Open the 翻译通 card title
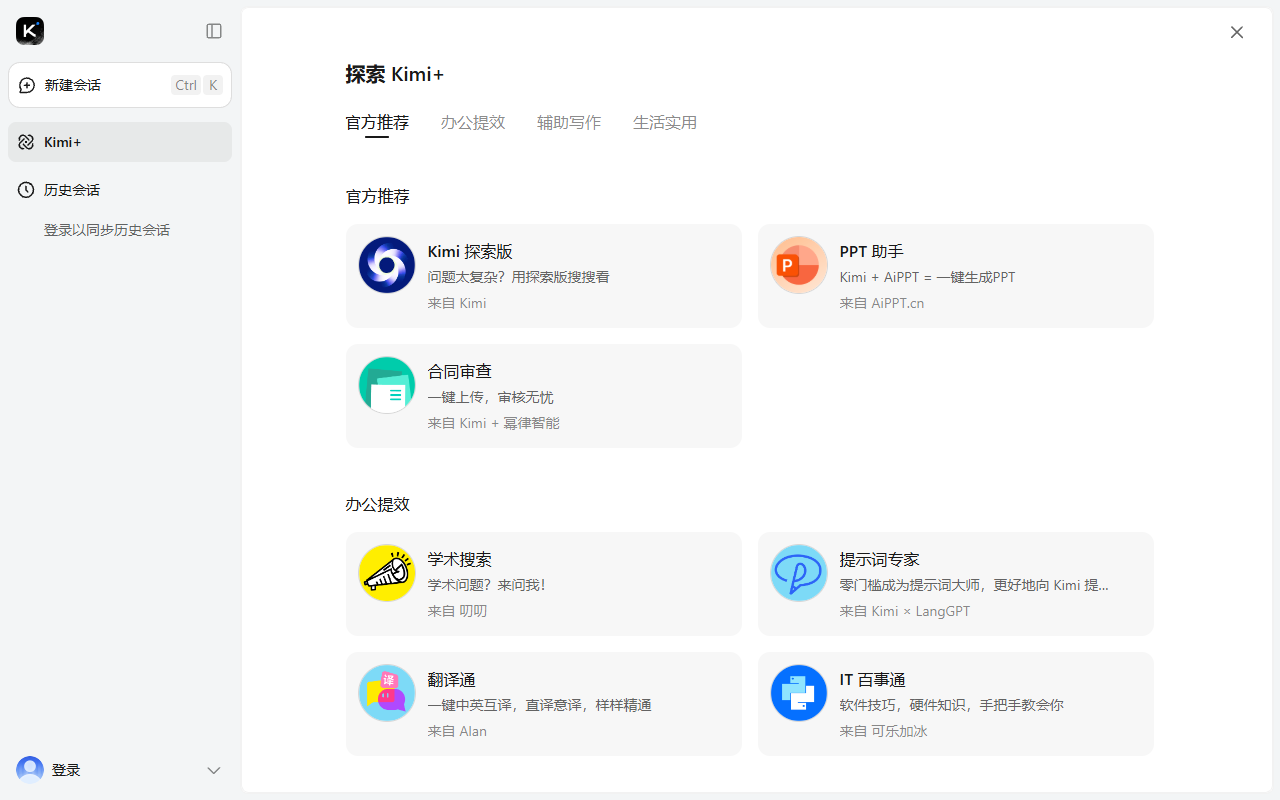The width and height of the screenshot is (1280, 800). [452, 680]
